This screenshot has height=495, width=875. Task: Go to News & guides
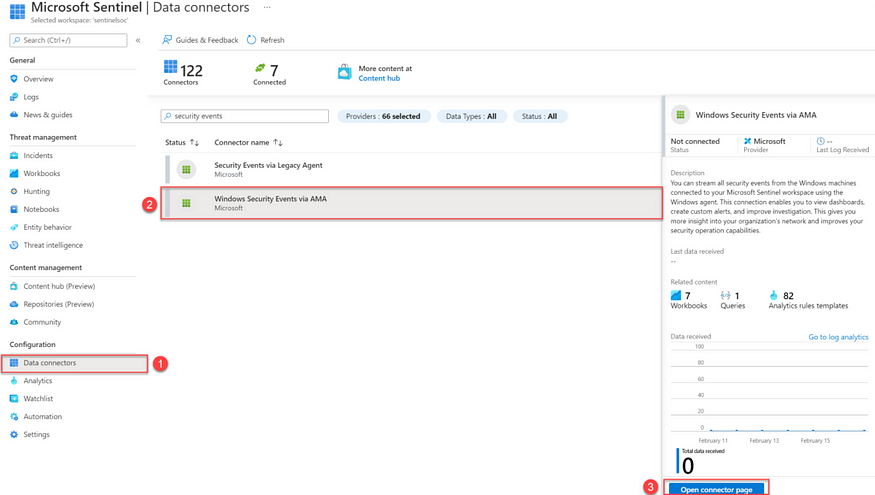coord(47,115)
